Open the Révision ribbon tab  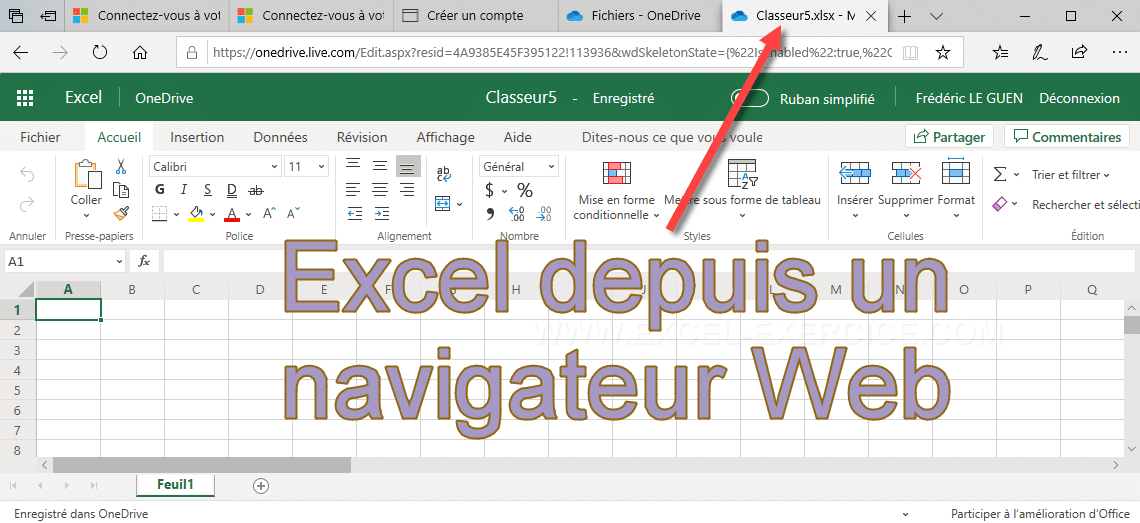[x=361, y=137]
